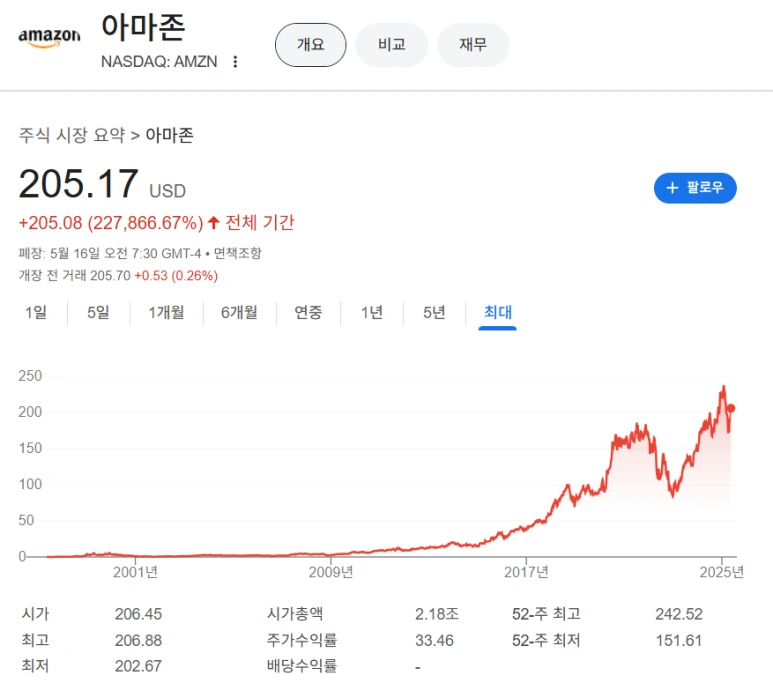Image resolution: width=773 pixels, height=683 pixels.
Task: Click the 200 y-axis label on the chart
Action: (x=30, y=412)
